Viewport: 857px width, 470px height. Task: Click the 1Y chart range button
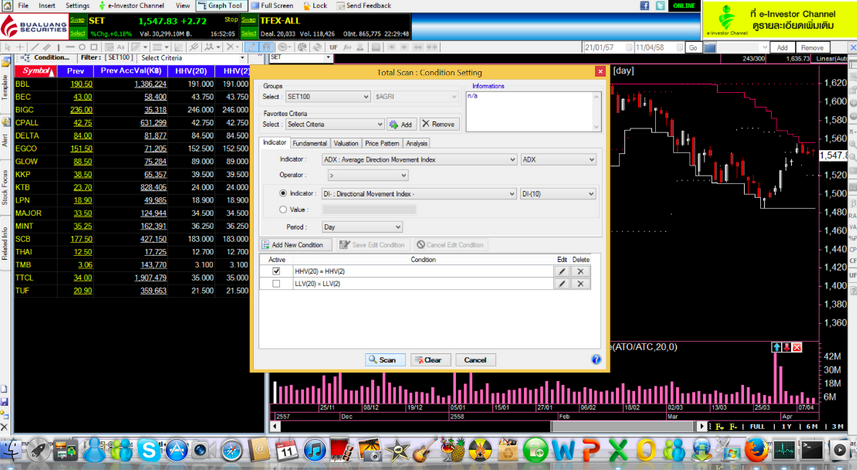(x=786, y=426)
